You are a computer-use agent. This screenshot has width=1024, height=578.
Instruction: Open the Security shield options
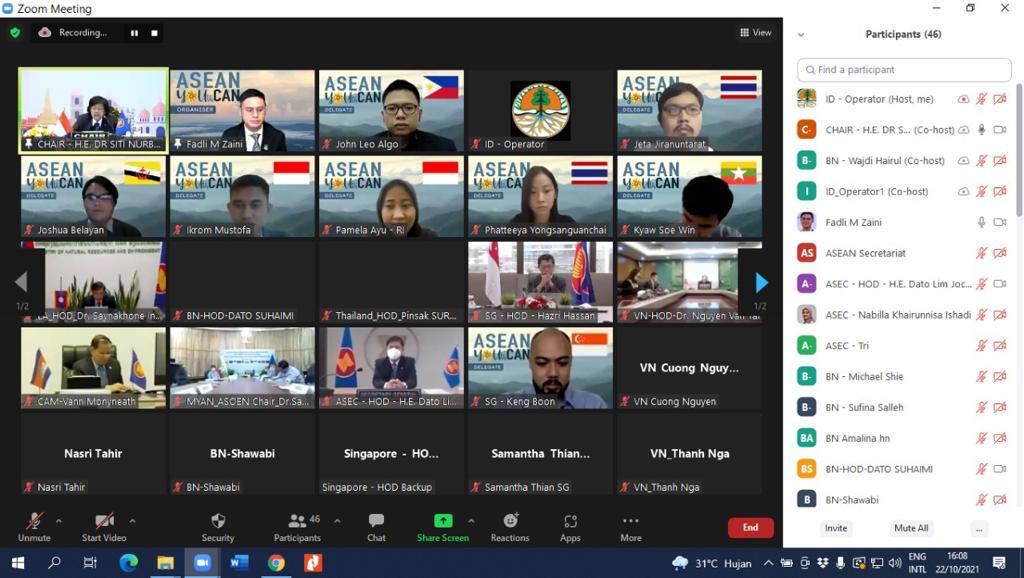click(218, 526)
